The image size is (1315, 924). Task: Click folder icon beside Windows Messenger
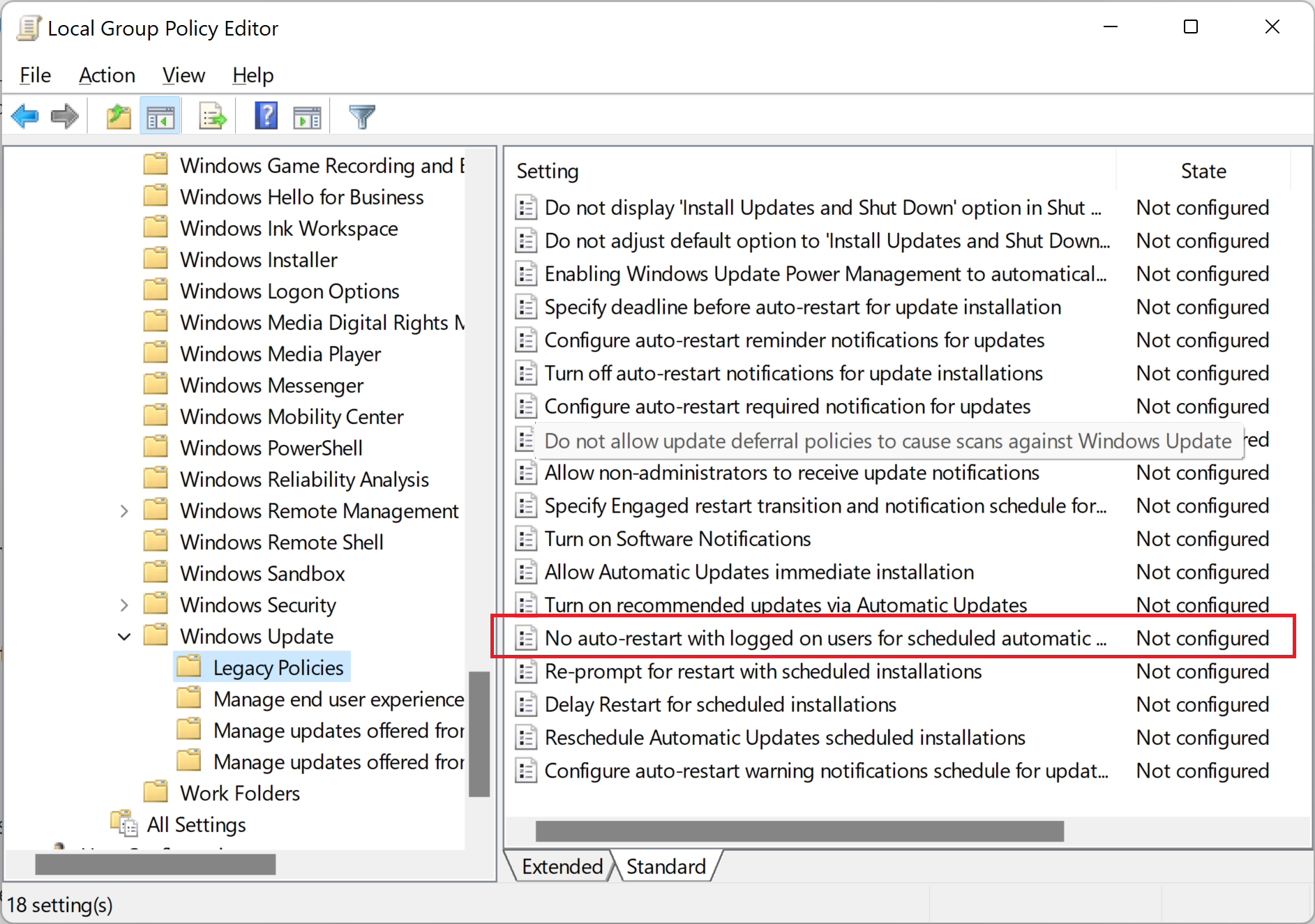156,384
